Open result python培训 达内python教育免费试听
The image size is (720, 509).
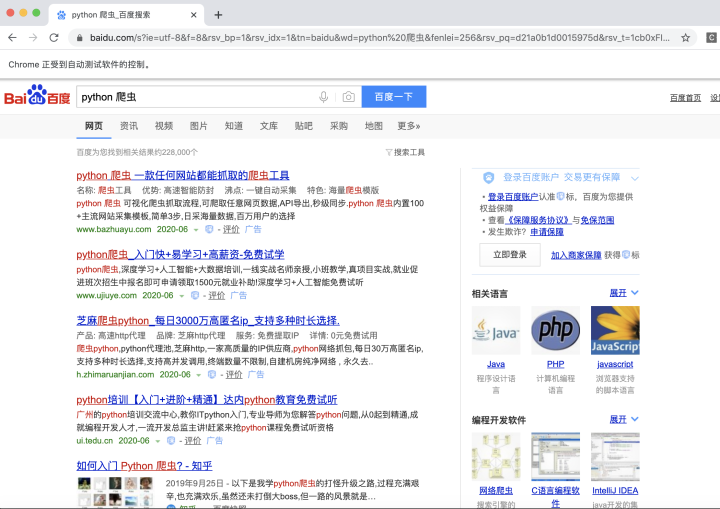tap(207, 400)
